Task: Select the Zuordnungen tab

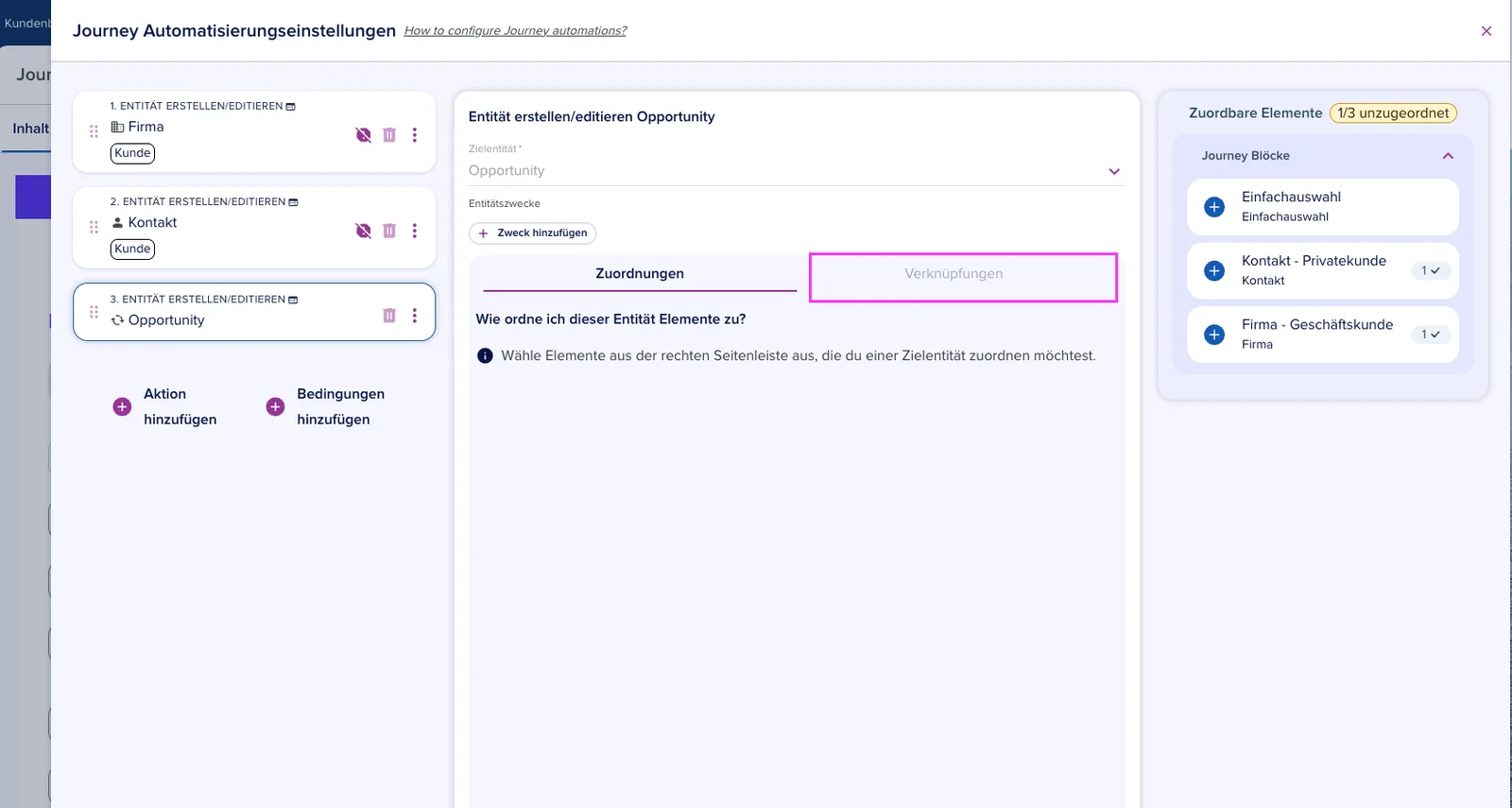Action: 640,274
